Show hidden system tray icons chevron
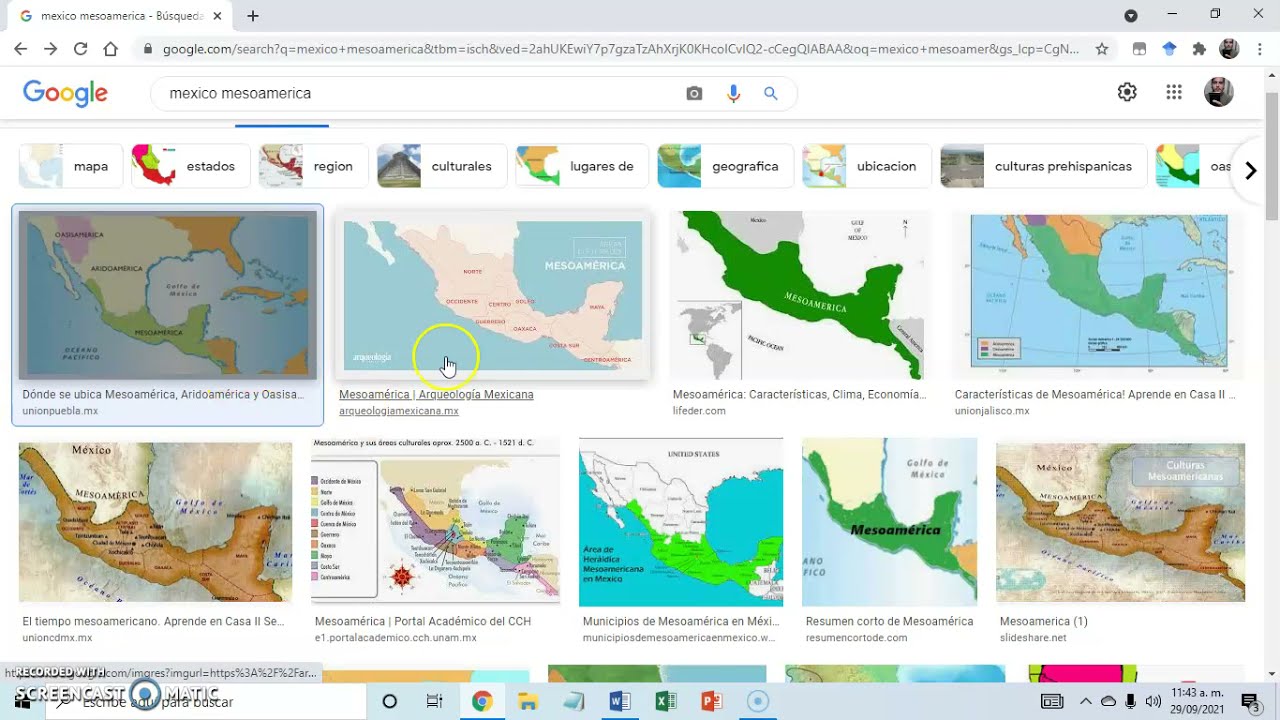1280x720 pixels. tap(1086, 701)
